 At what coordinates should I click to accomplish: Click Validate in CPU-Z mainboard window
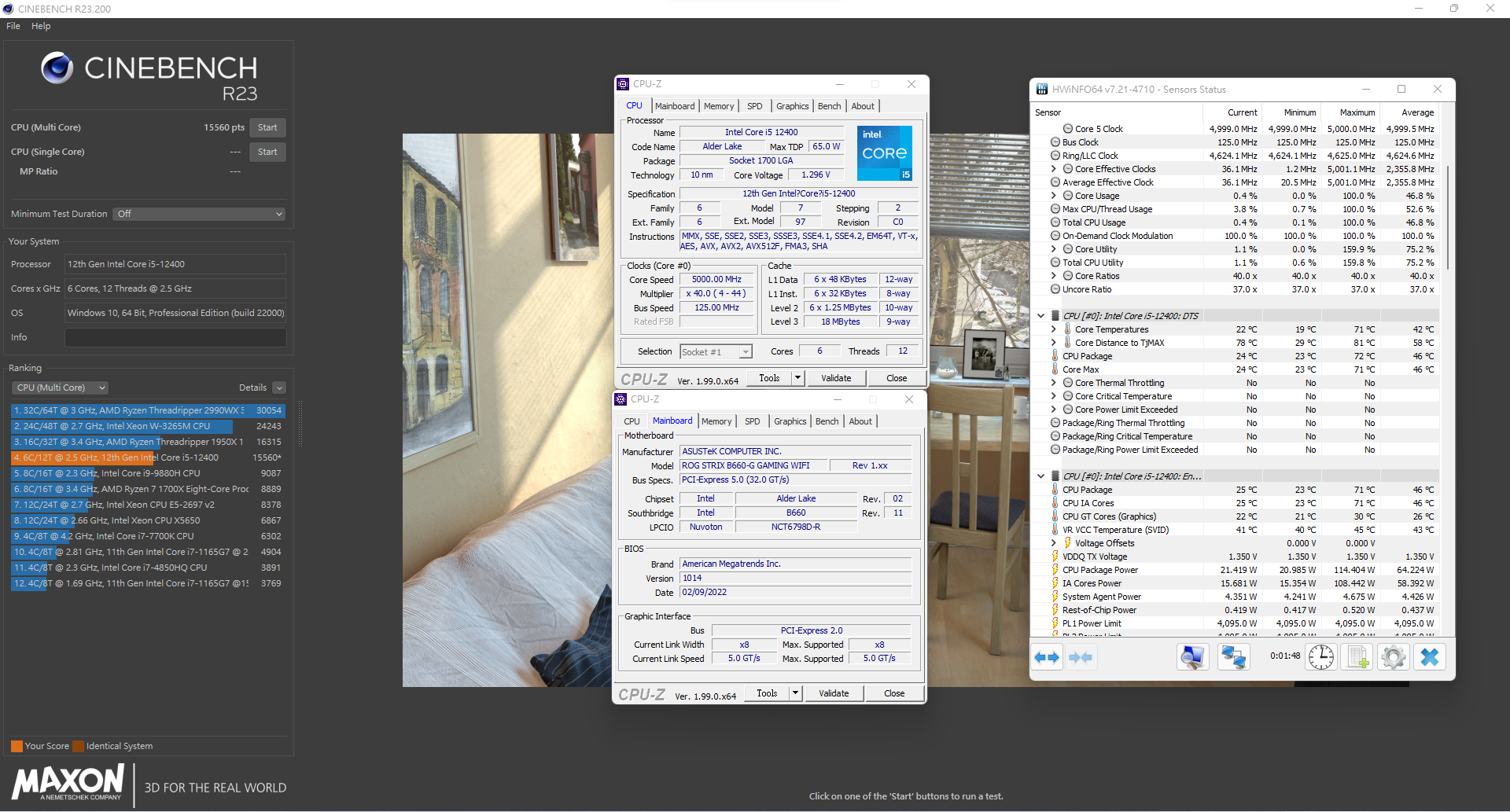coord(834,693)
